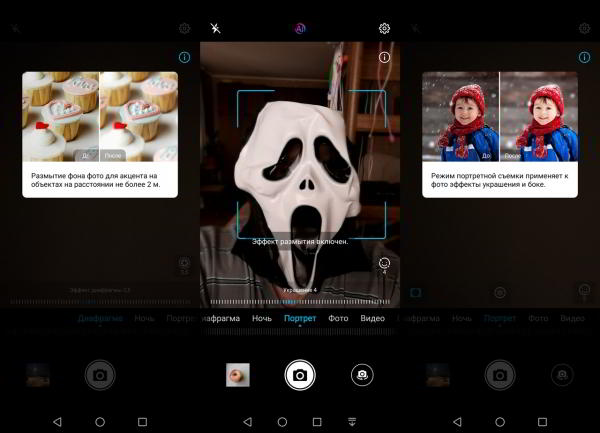Toggle the beauty smiley face icon
Image resolution: width=600 pixels, height=433 pixels.
pyautogui.click(x=384, y=264)
